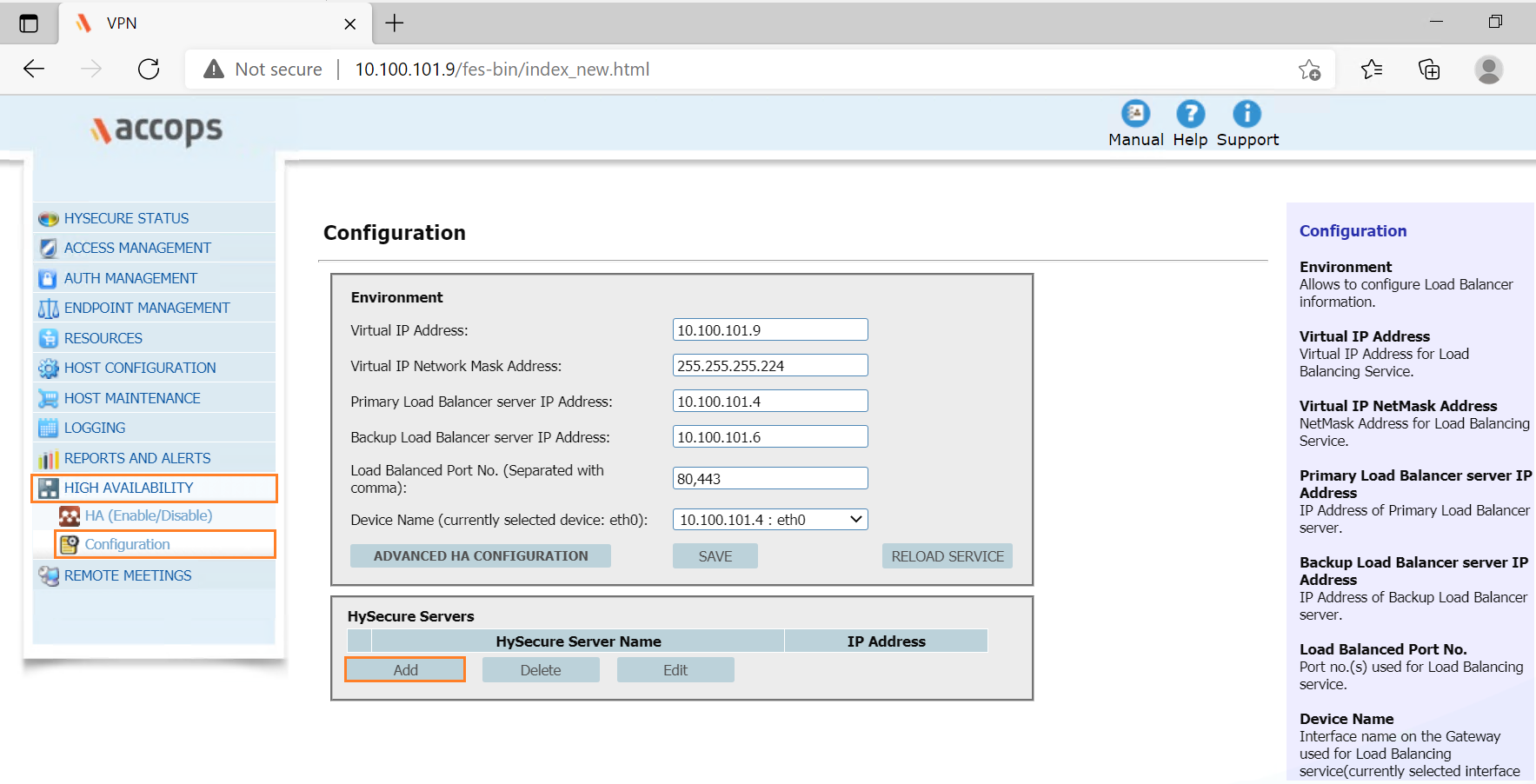Open browser Collections
The height and width of the screenshot is (784, 1536).
tap(1429, 70)
